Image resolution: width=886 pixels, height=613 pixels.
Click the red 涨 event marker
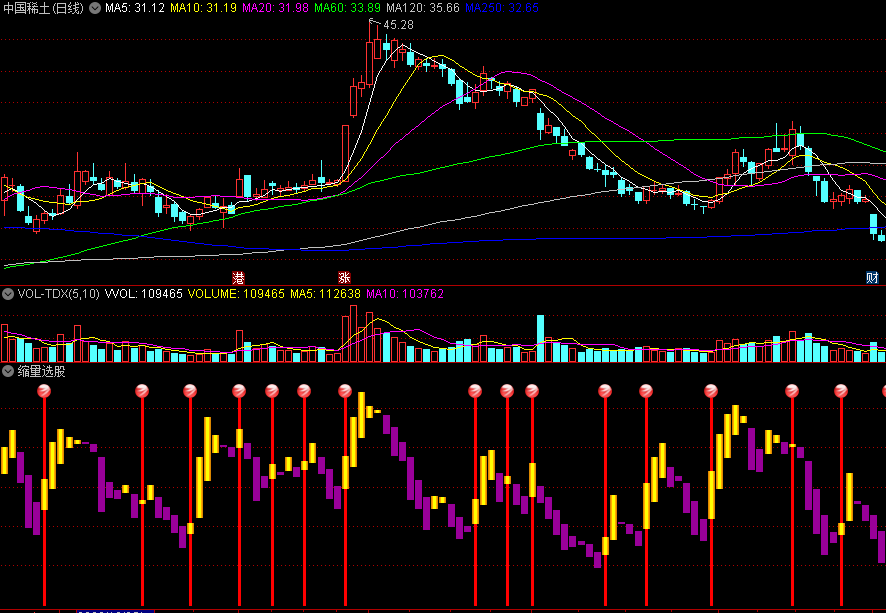(x=344, y=277)
